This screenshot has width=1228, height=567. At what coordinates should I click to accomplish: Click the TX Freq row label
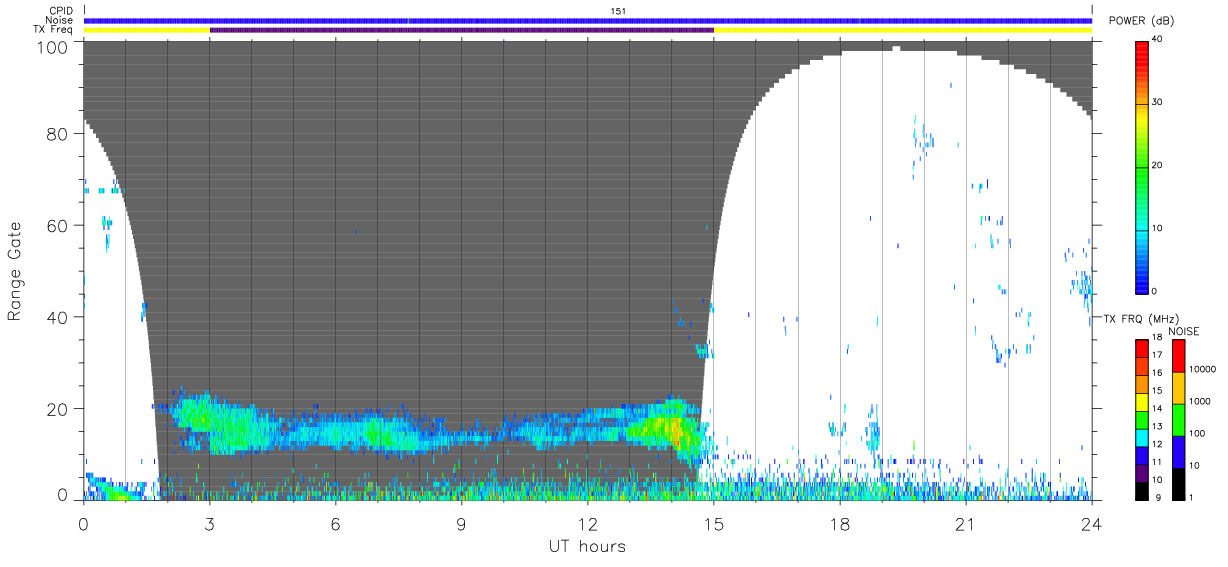54,29
